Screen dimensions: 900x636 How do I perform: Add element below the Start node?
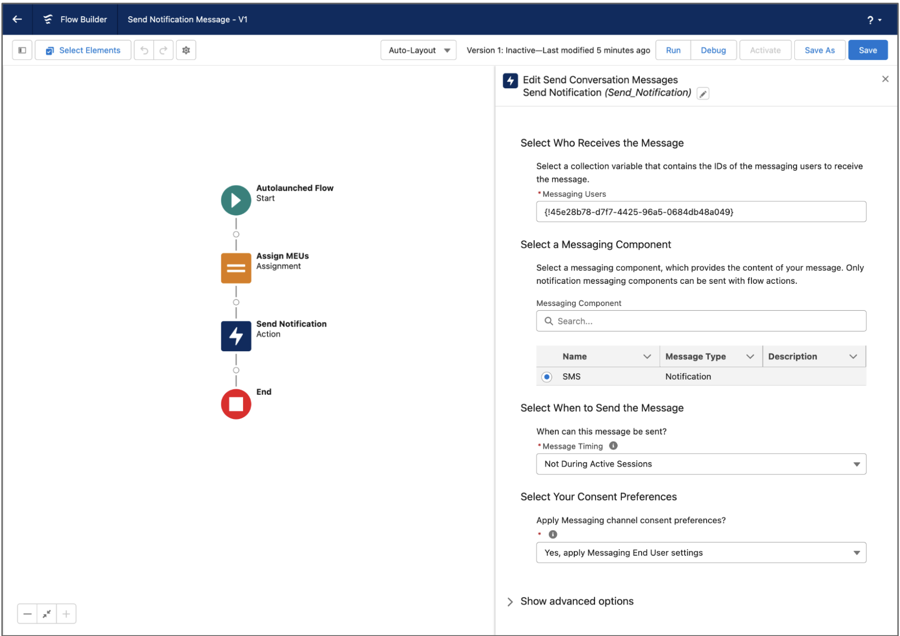coord(236,234)
